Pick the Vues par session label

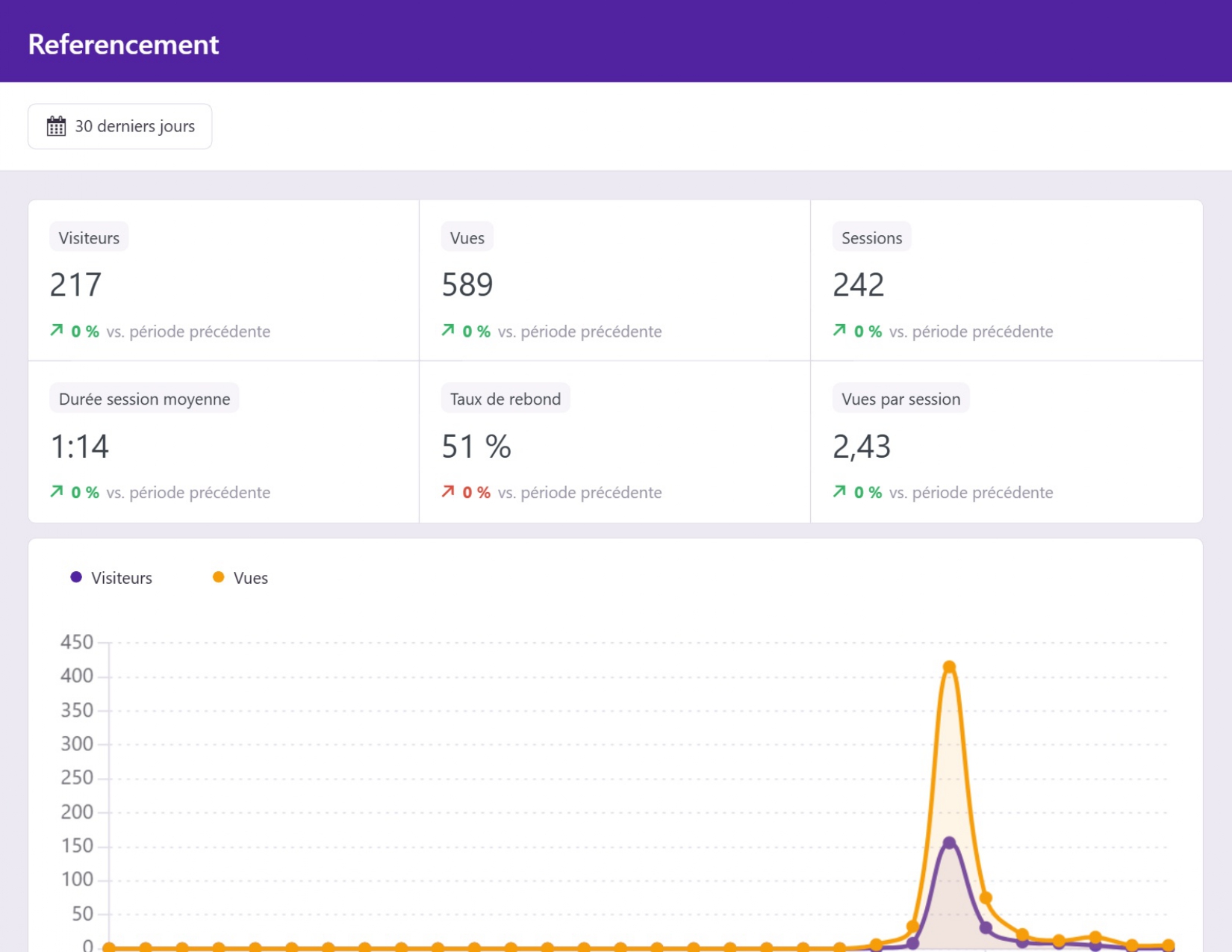point(900,399)
